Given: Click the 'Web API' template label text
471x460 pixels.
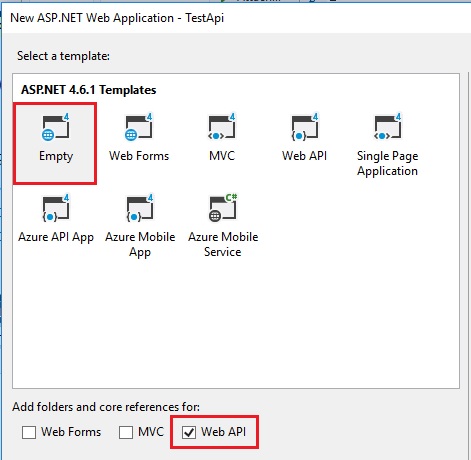Looking at the screenshot, I should point(304,156).
